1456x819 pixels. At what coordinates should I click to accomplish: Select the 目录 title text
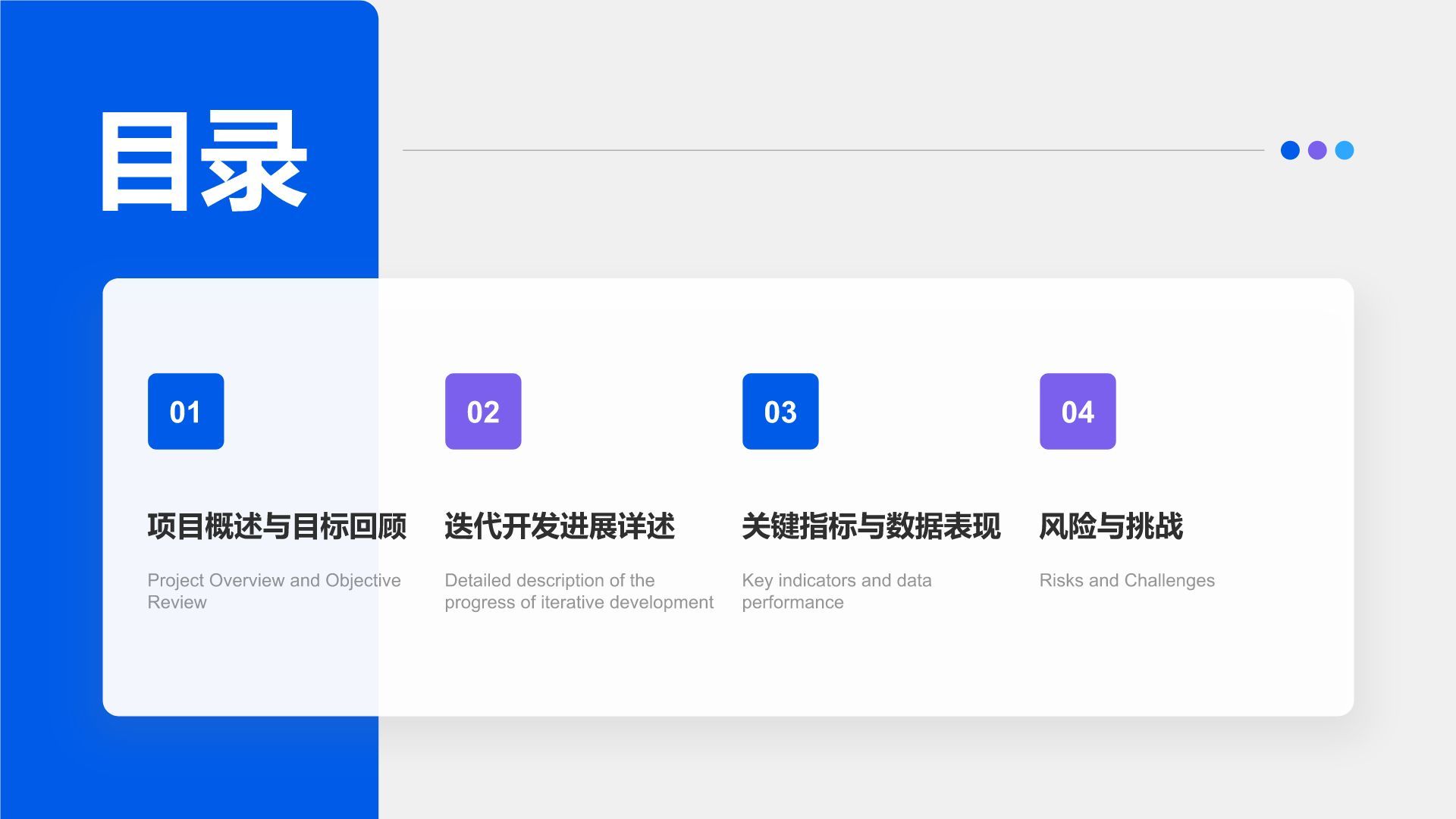click(204, 161)
